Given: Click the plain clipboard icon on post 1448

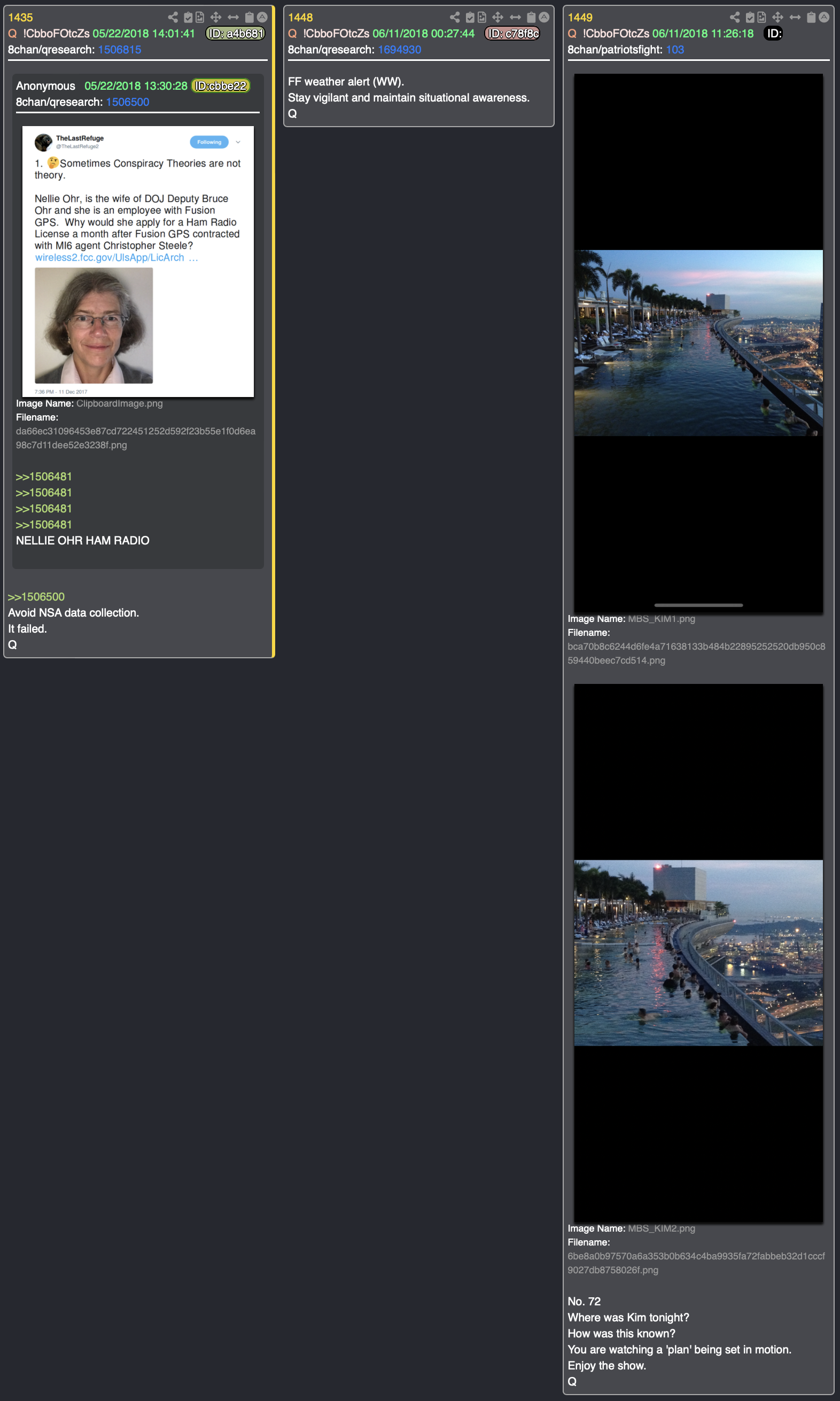Looking at the screenshot, I should click(x=531, y=18).
